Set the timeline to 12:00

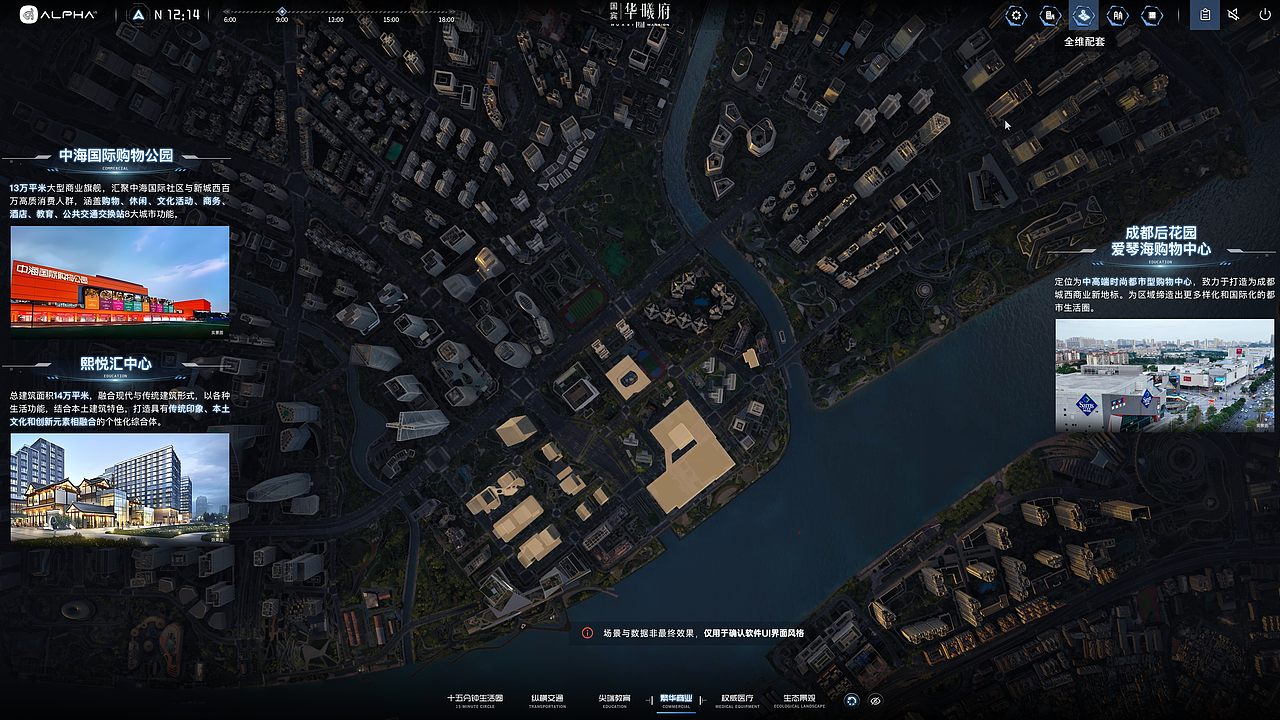336,19
